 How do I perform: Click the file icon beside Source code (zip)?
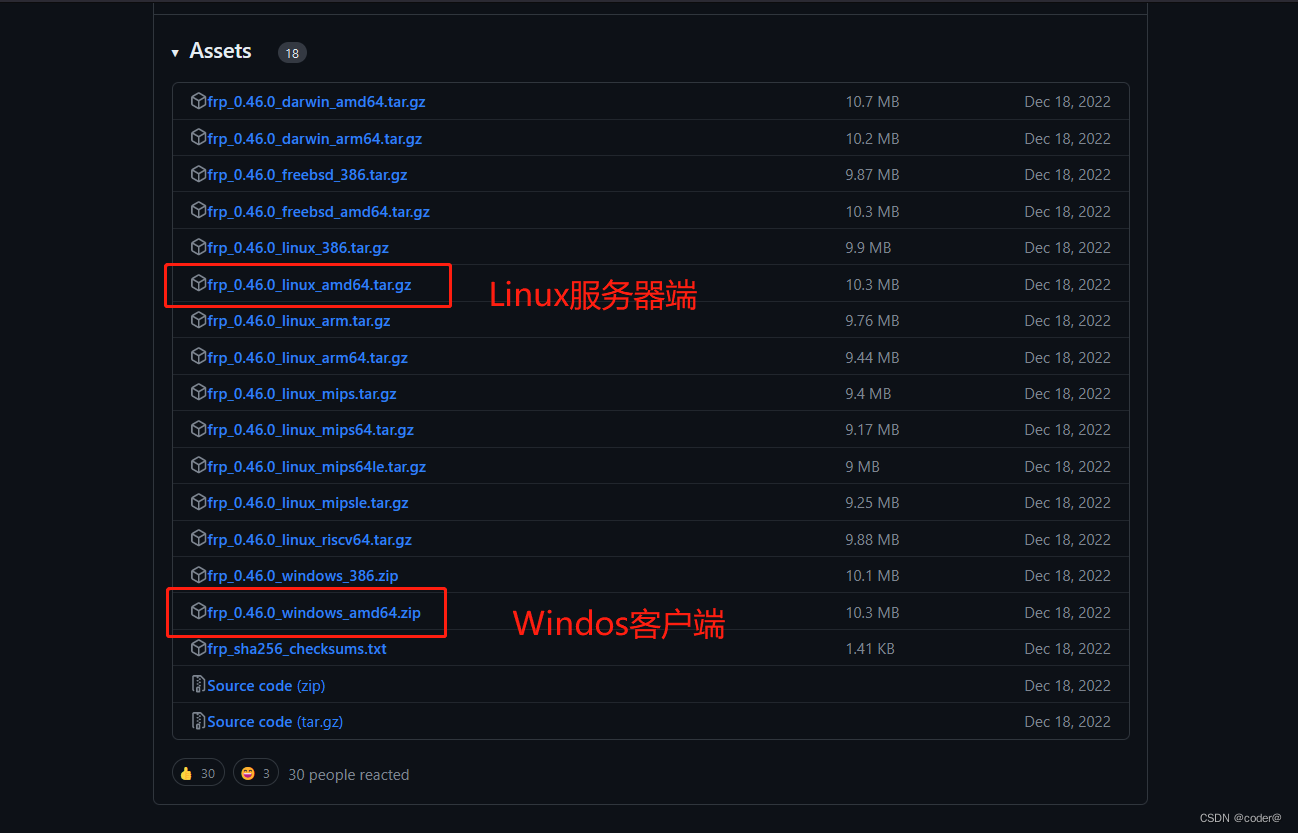pyautogui.click(x=199, y=684)
